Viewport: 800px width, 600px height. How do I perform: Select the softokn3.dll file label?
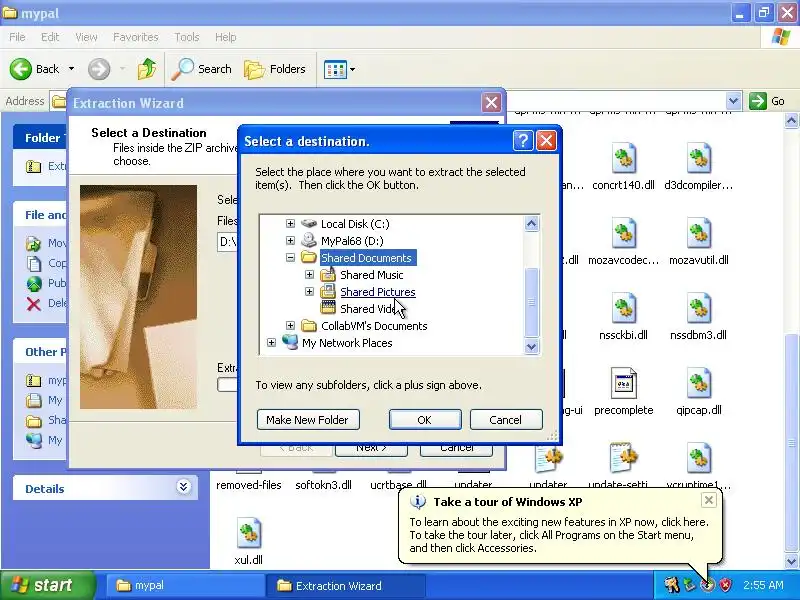pyautogui.click(x=323, y=485)
